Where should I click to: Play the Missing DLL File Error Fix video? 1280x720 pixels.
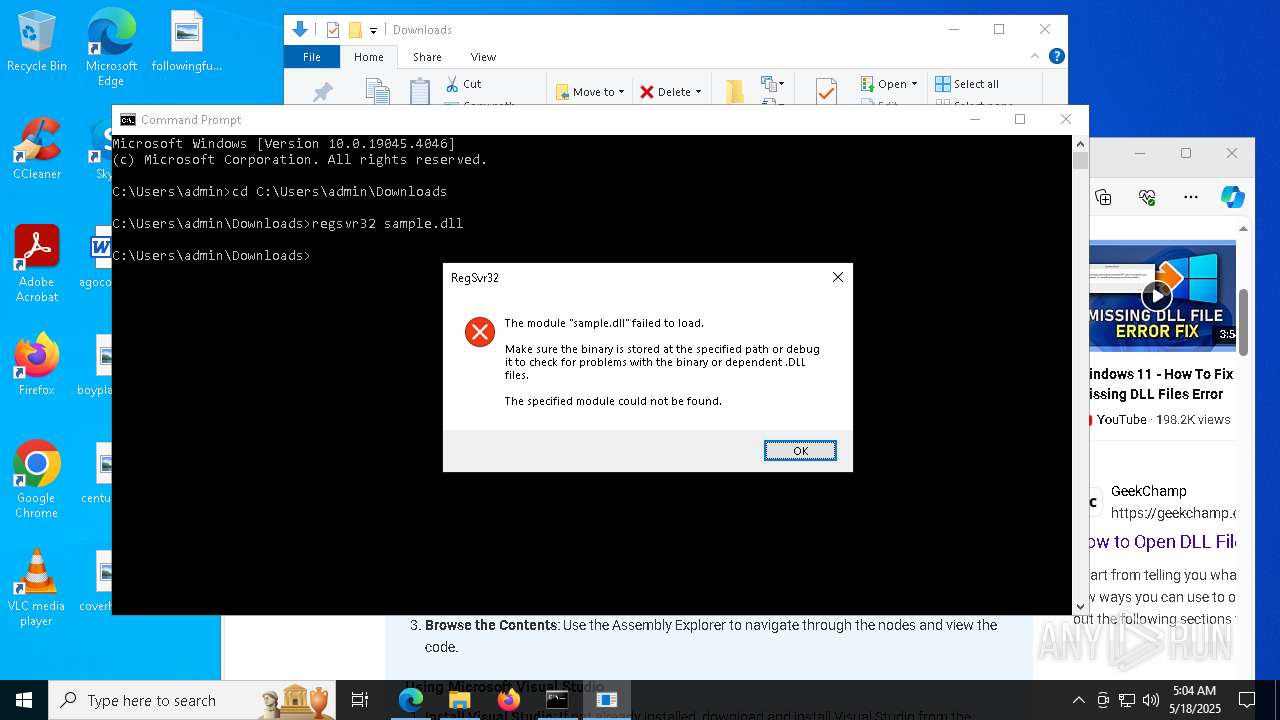(x=1157, y=295)
